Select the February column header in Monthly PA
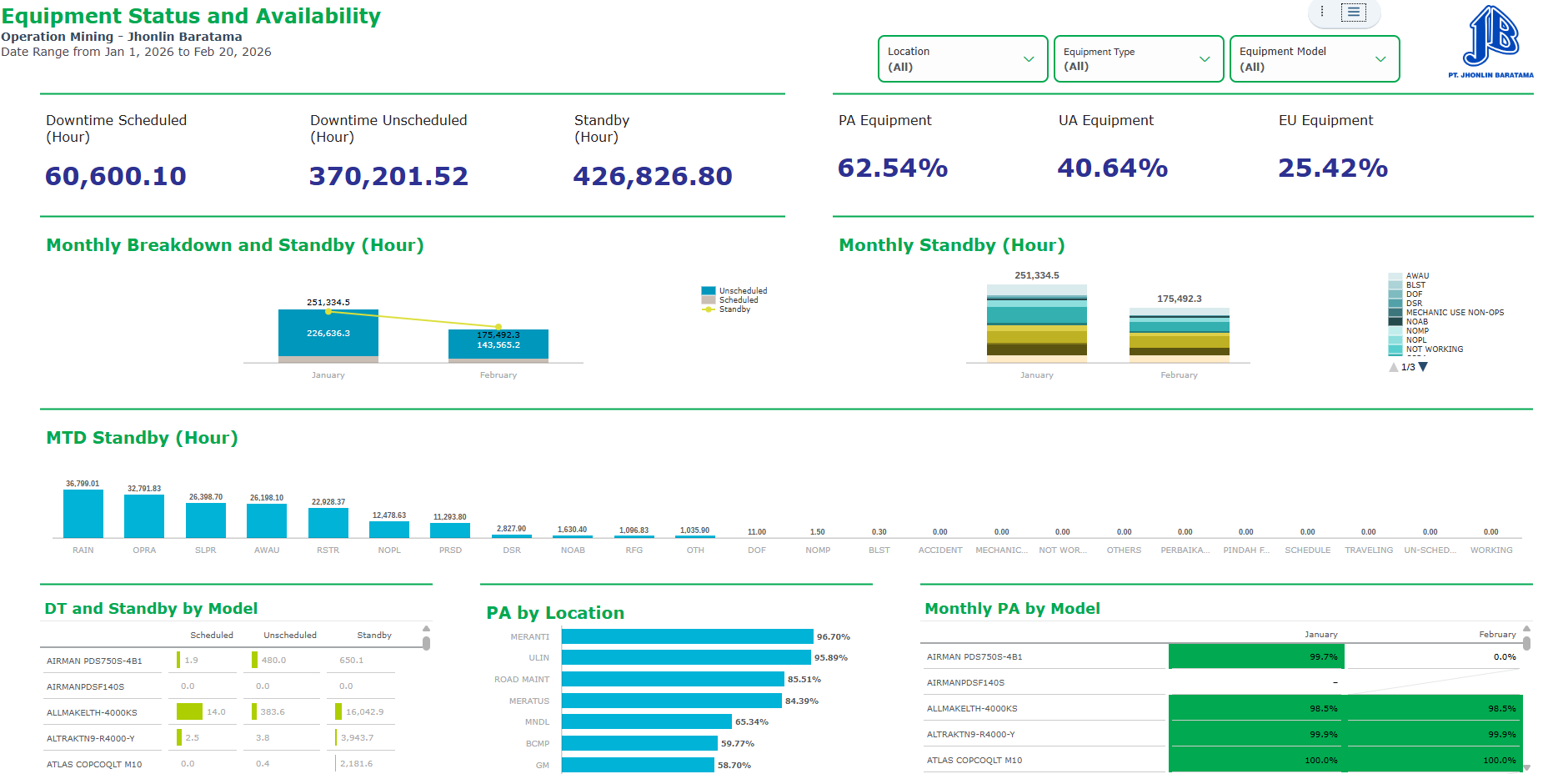The height and width of the screenshot is (774, 1568). point(1497,635)
